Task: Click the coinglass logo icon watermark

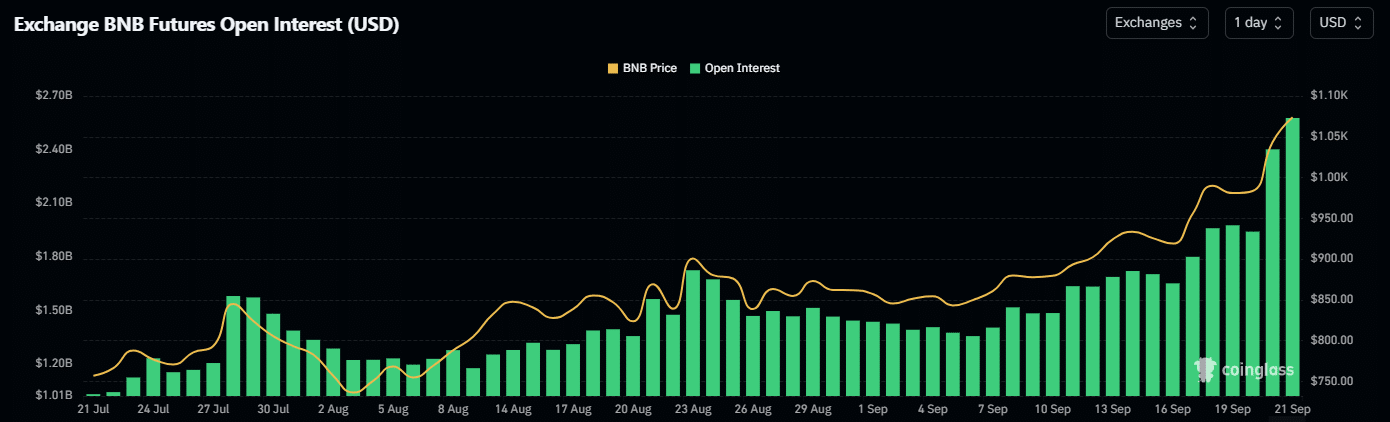Action: point(1206,369)
